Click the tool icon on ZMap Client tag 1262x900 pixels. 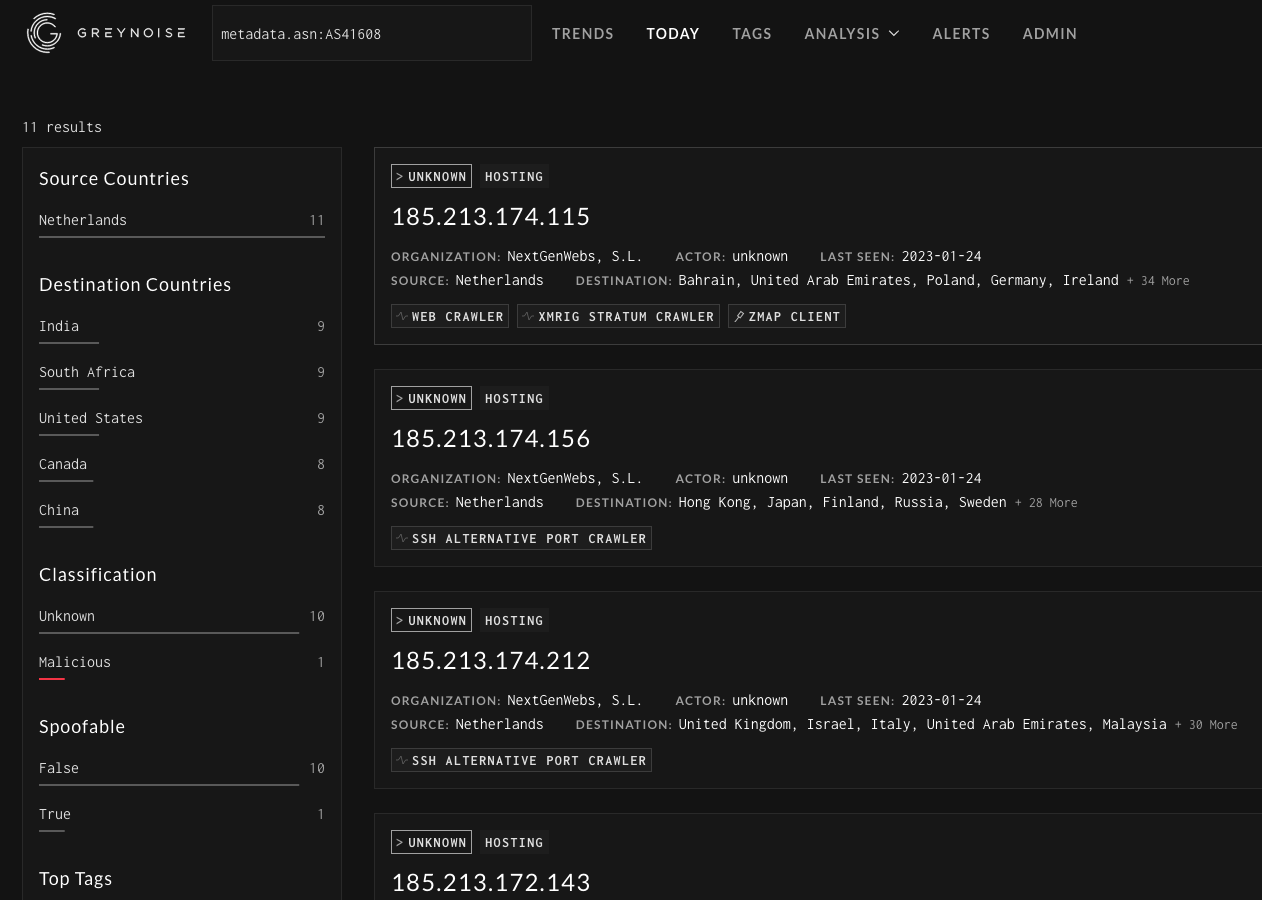tap(739, 316)
